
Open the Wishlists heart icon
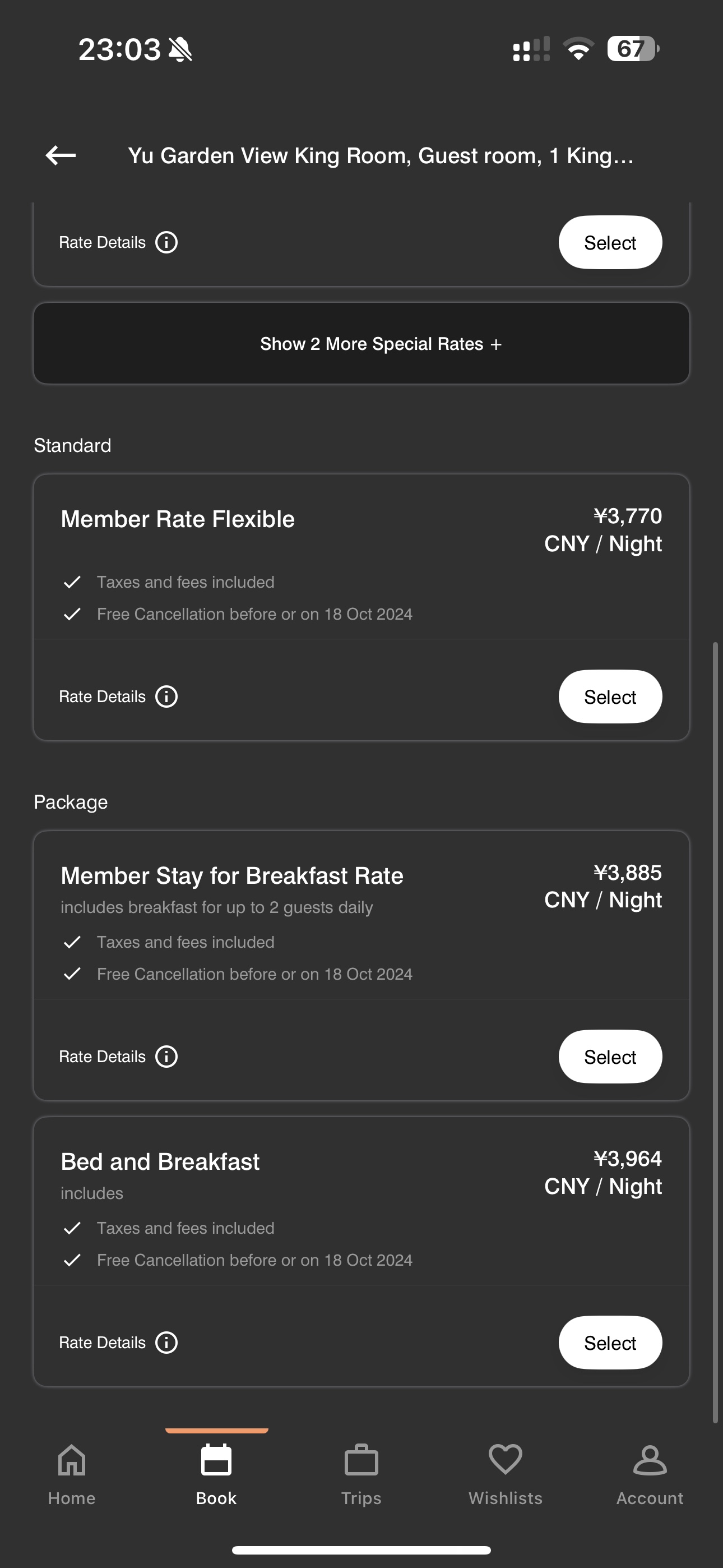pos(506,1459)
